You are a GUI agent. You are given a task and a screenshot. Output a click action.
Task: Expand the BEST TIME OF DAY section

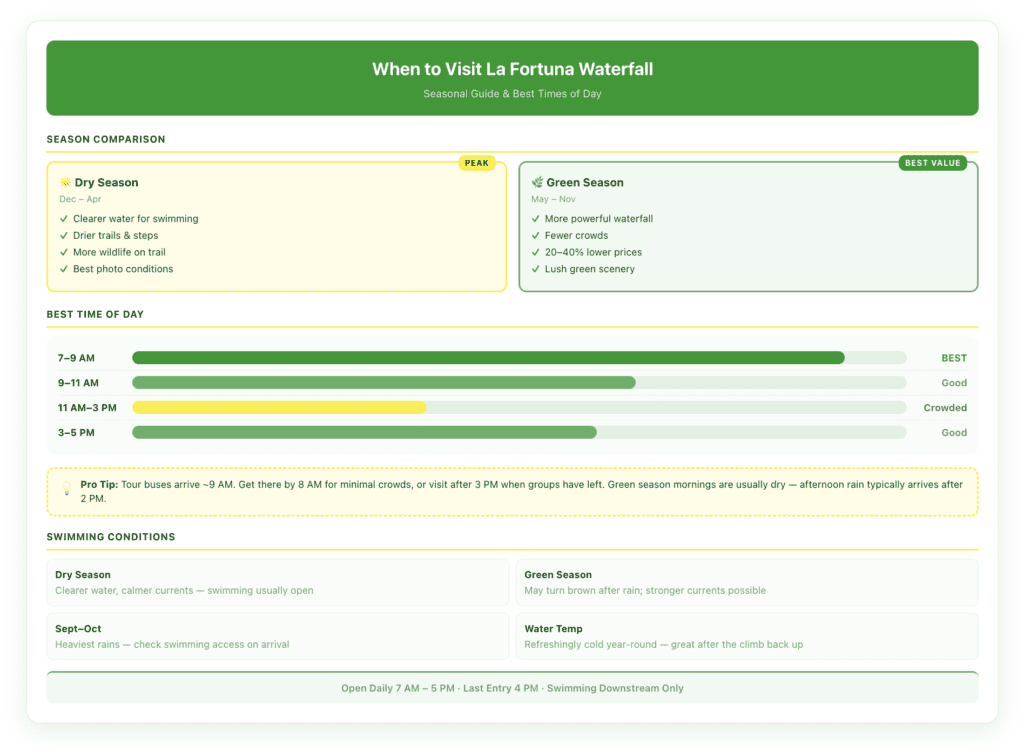pyautogui.click(x=98, y=314)
